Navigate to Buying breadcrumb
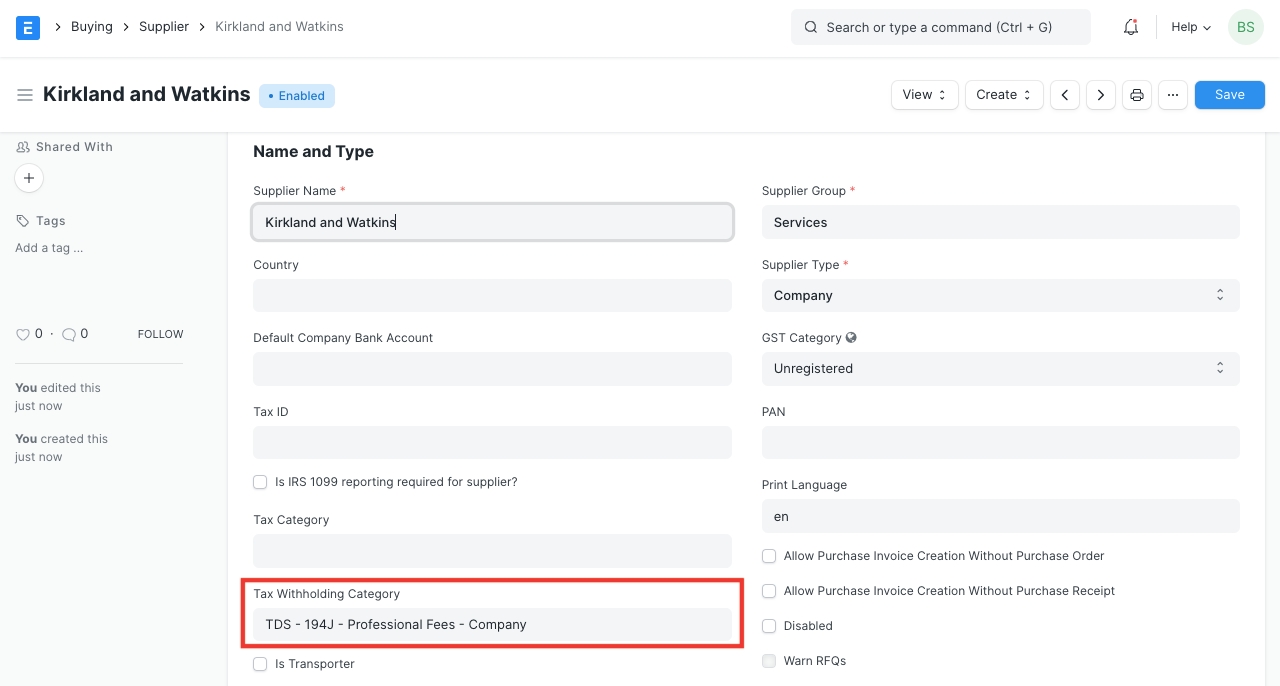This screenshot has width=1280, height=686. tap(91, 27)
